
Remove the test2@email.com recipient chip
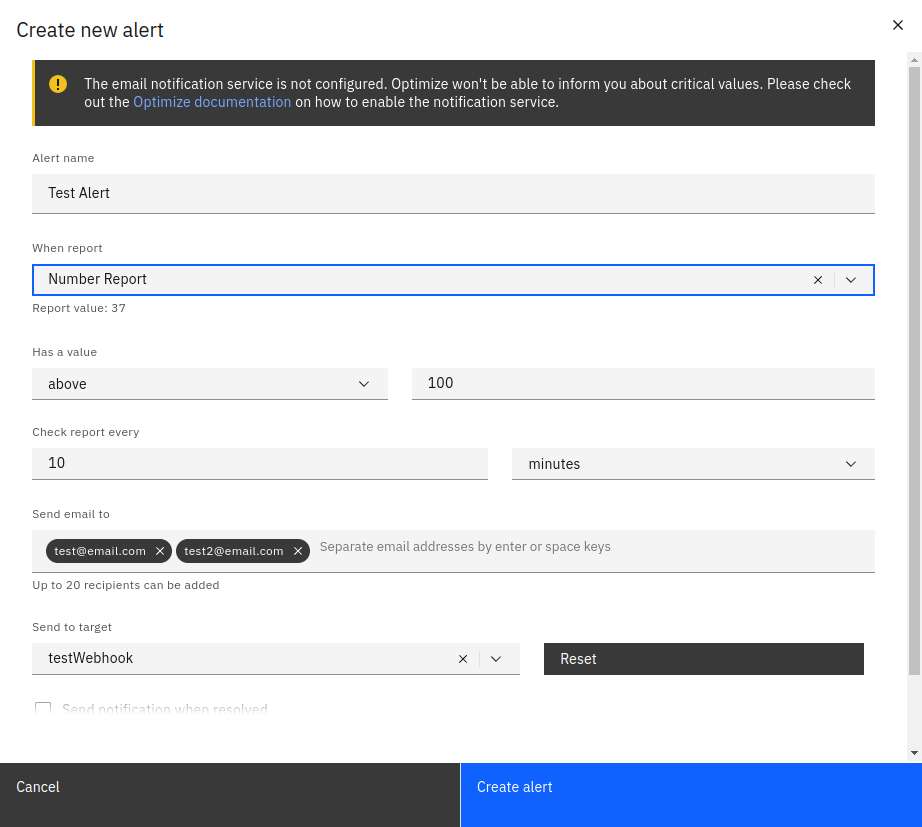click(x=298, y=550)
